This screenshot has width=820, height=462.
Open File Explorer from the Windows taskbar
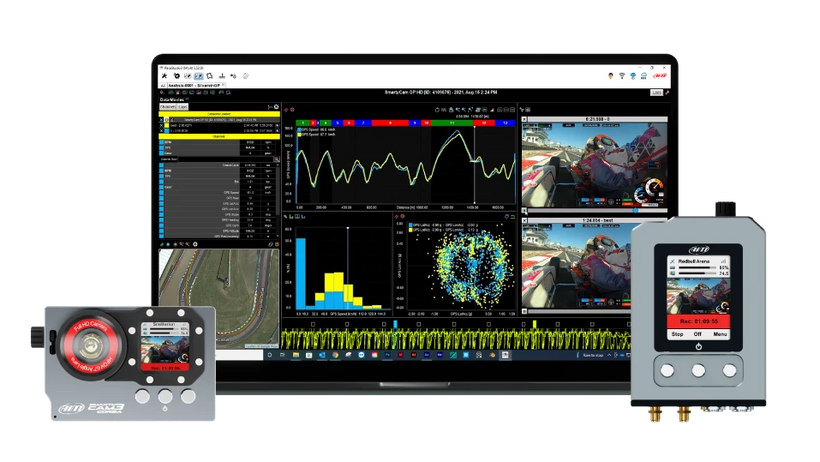point(296,355)
